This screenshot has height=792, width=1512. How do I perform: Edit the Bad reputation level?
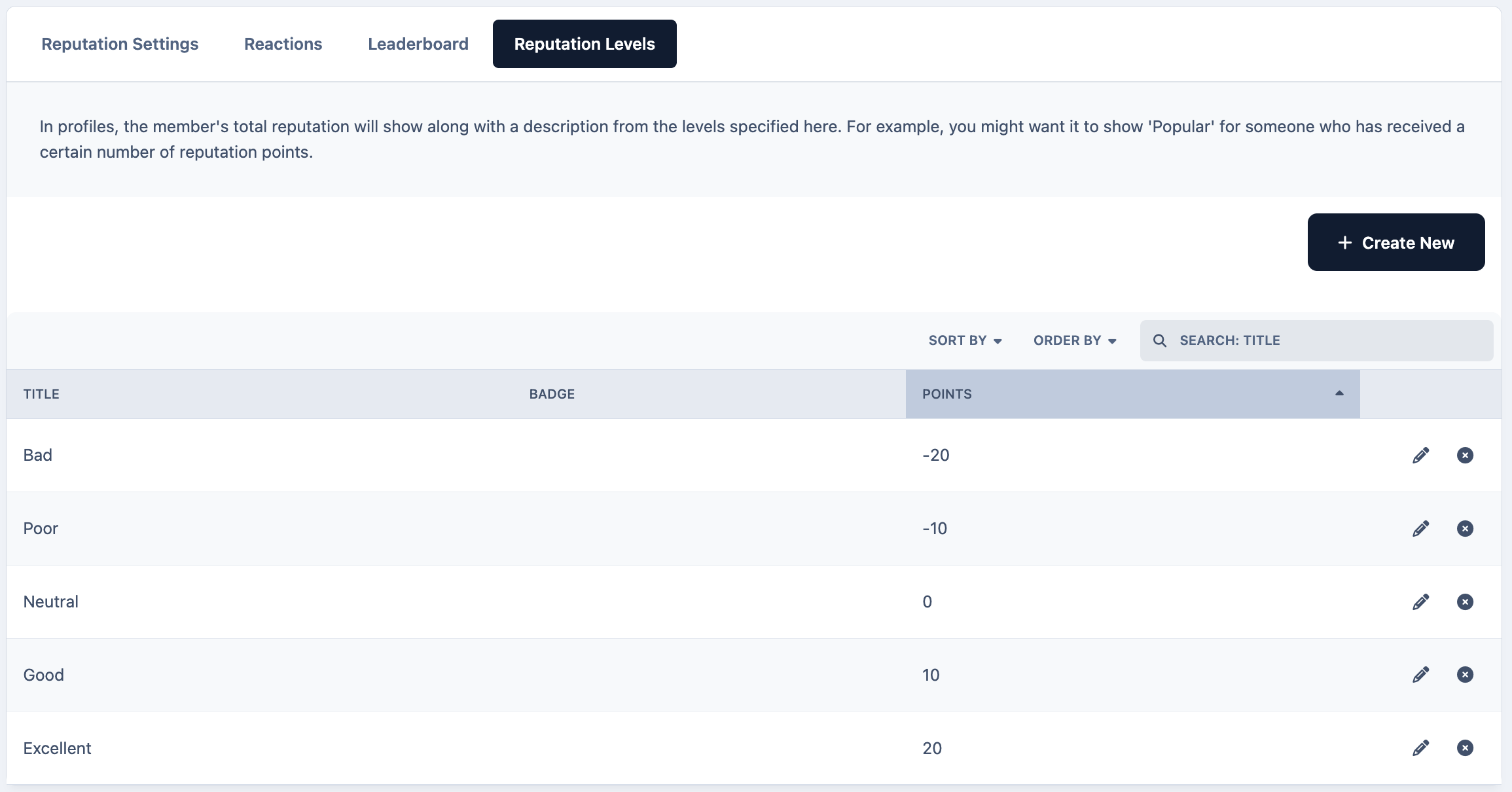[x=1420, y=456]
